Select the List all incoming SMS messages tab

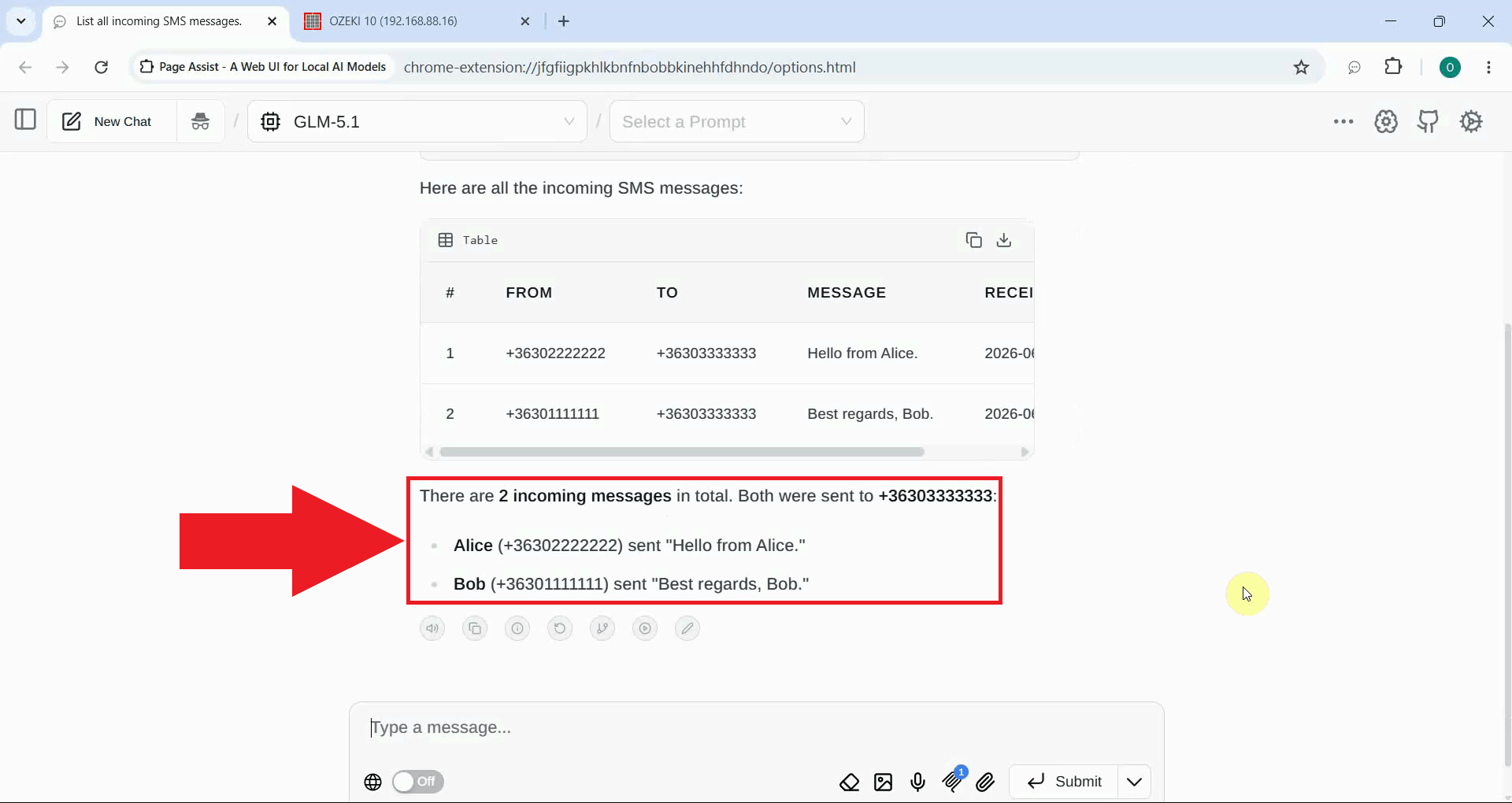[x=158, y=21]
